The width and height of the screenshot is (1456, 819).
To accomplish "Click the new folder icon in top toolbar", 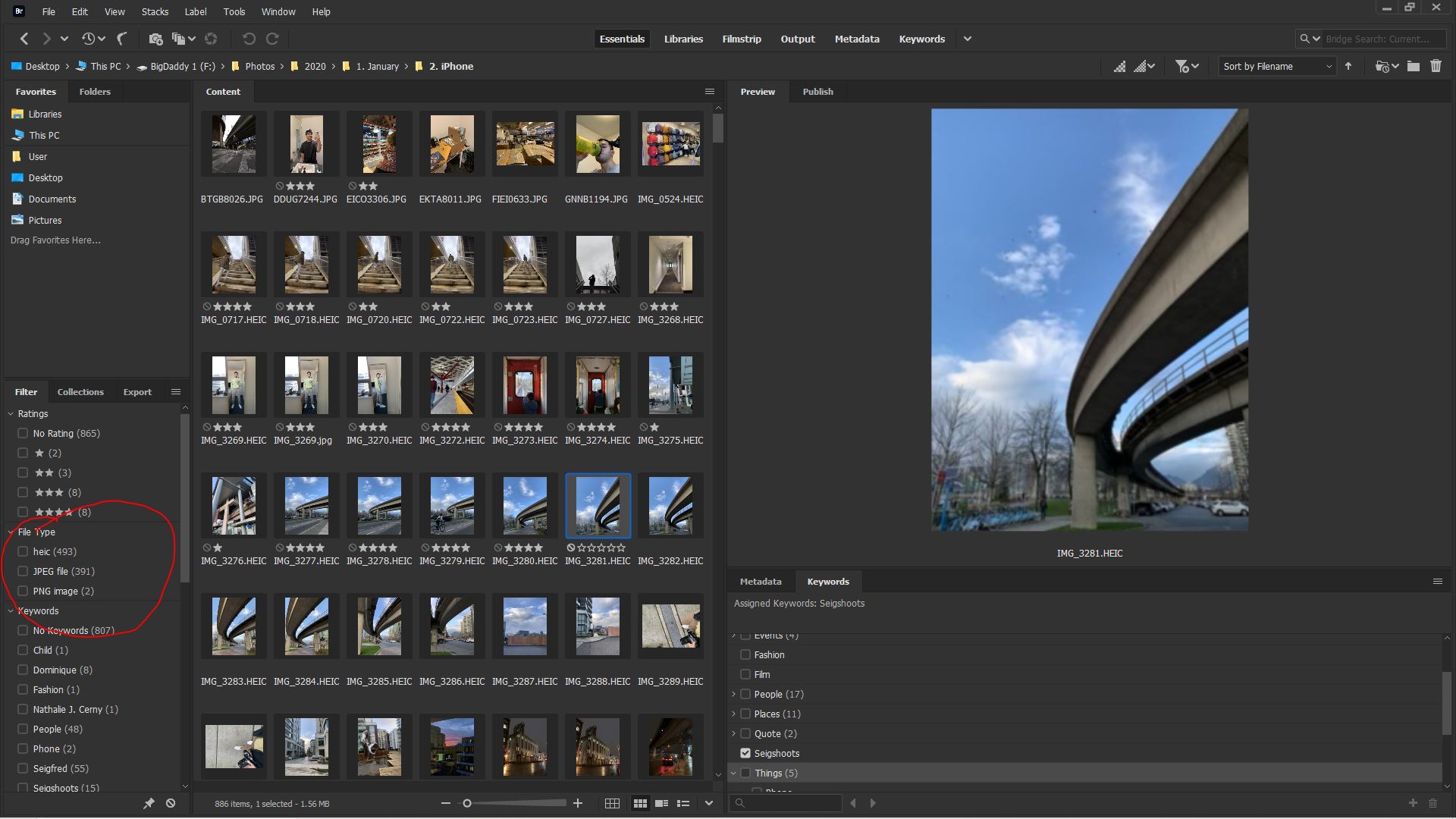I will click(1414, 66).
